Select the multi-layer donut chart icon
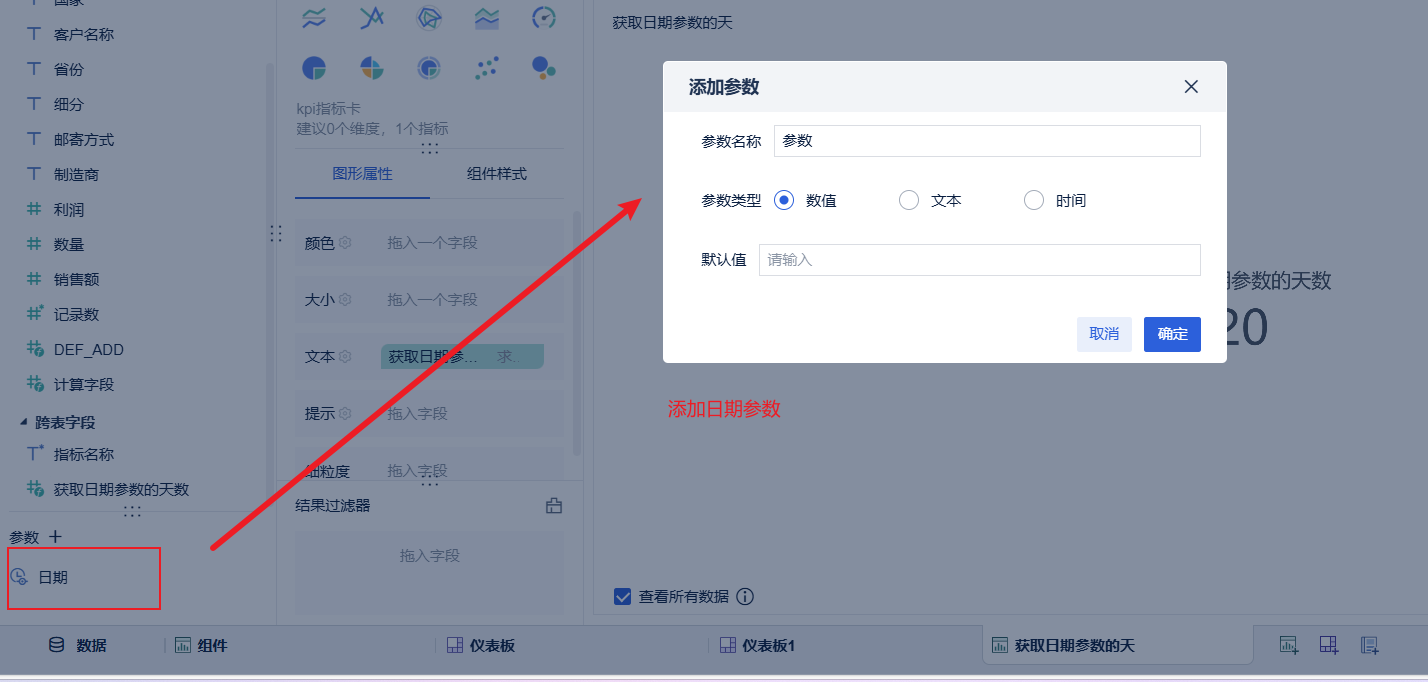 430,68
